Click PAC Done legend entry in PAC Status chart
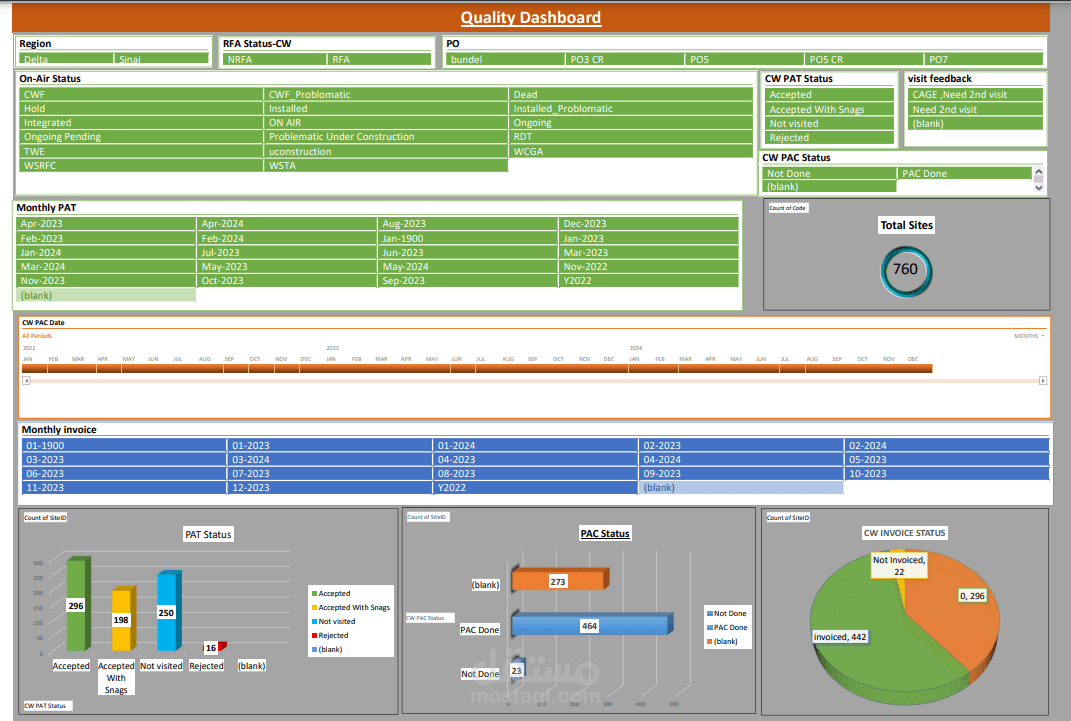The width and height of the screenshot is (1071, 721). (727, 627)
